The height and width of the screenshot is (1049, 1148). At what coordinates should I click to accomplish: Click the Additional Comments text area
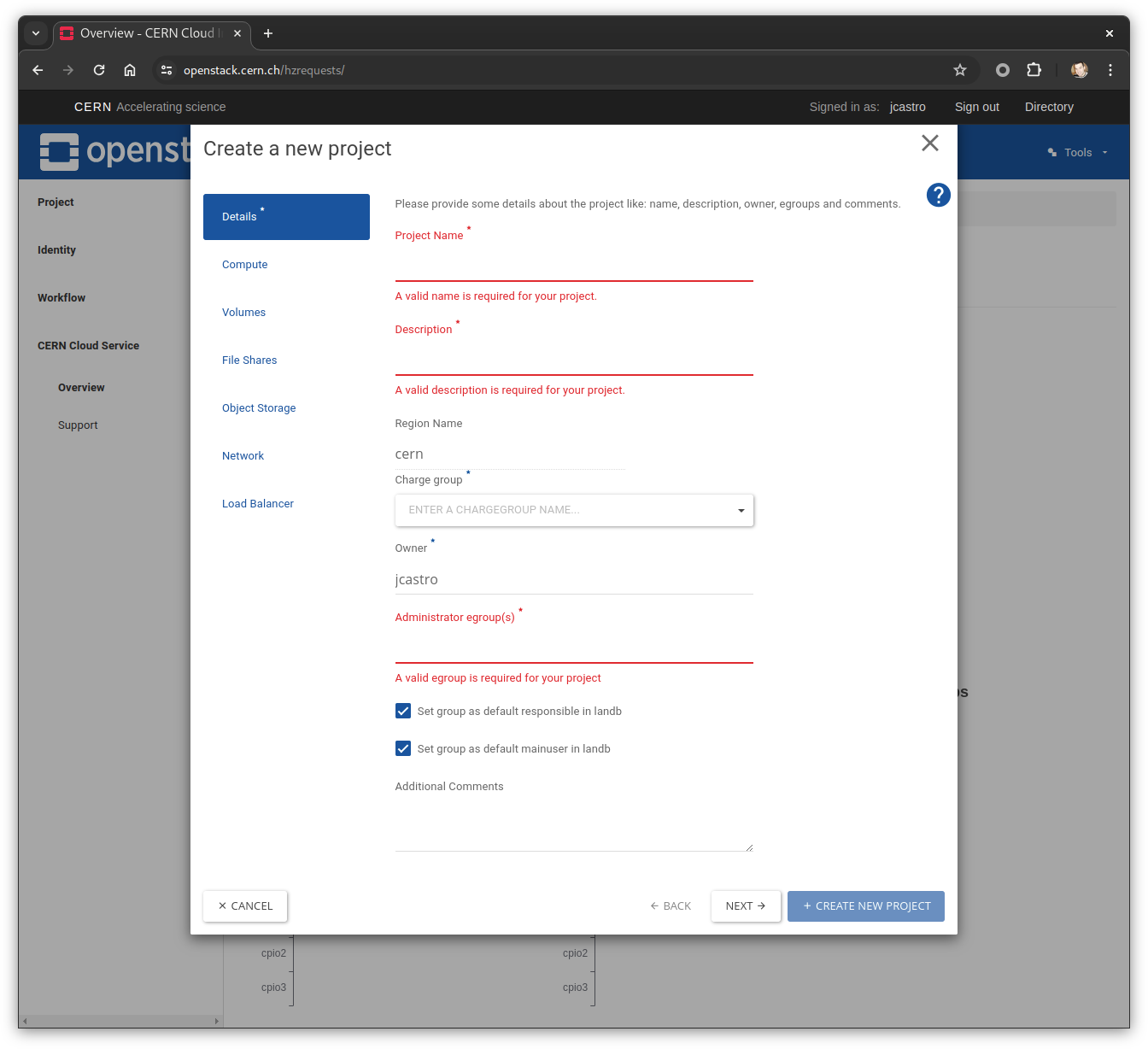[x=574, y=826]
